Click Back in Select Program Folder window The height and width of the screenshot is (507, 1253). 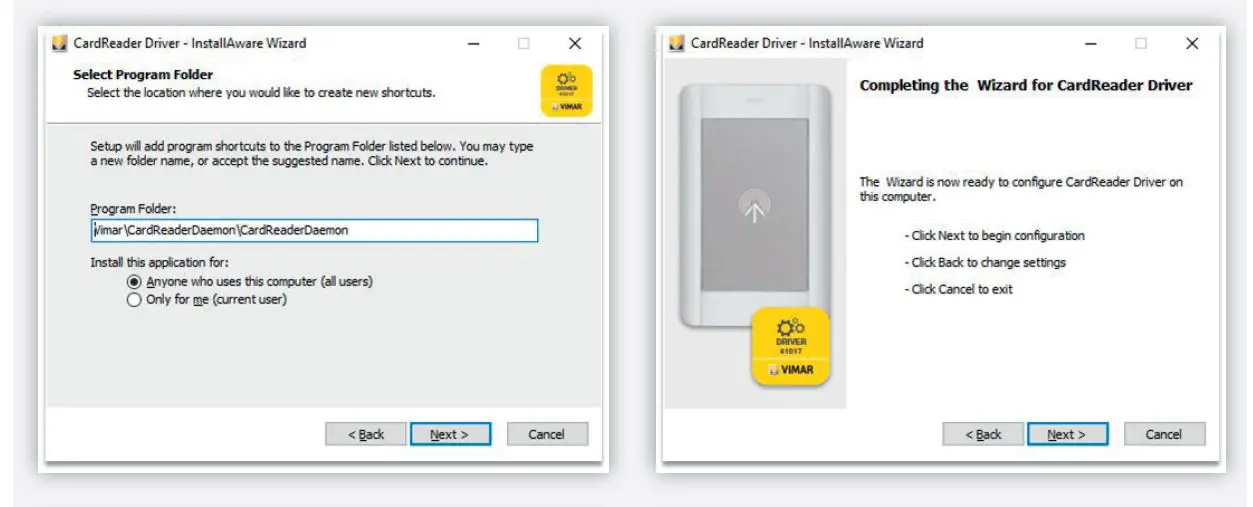[x=366, y=434]
